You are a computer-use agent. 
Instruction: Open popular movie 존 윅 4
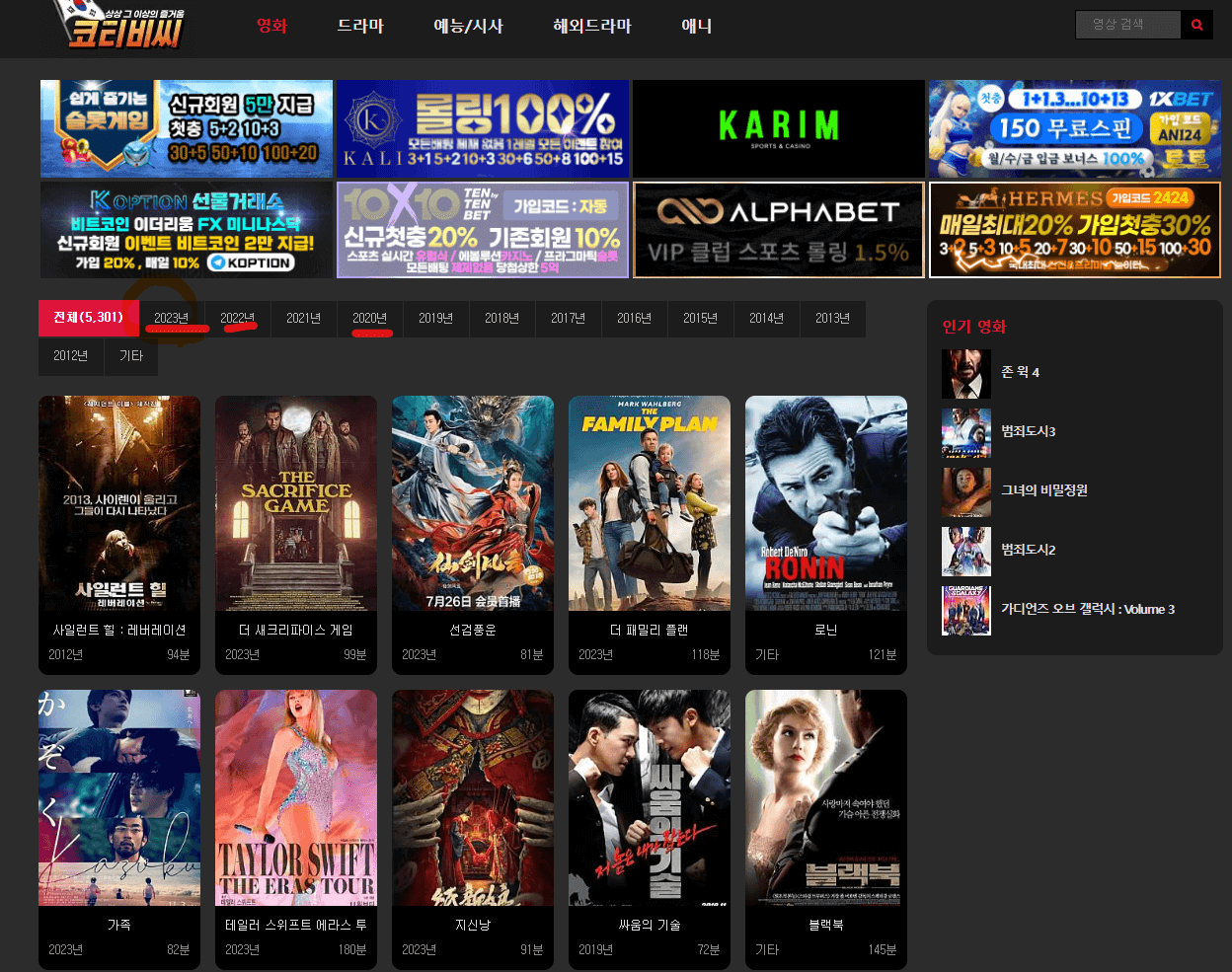tap(1021, 372)
